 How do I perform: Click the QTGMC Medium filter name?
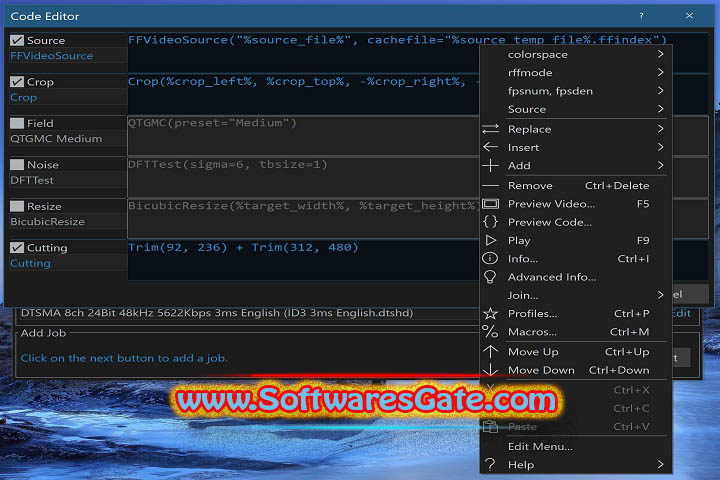click(x=56, y=139)
